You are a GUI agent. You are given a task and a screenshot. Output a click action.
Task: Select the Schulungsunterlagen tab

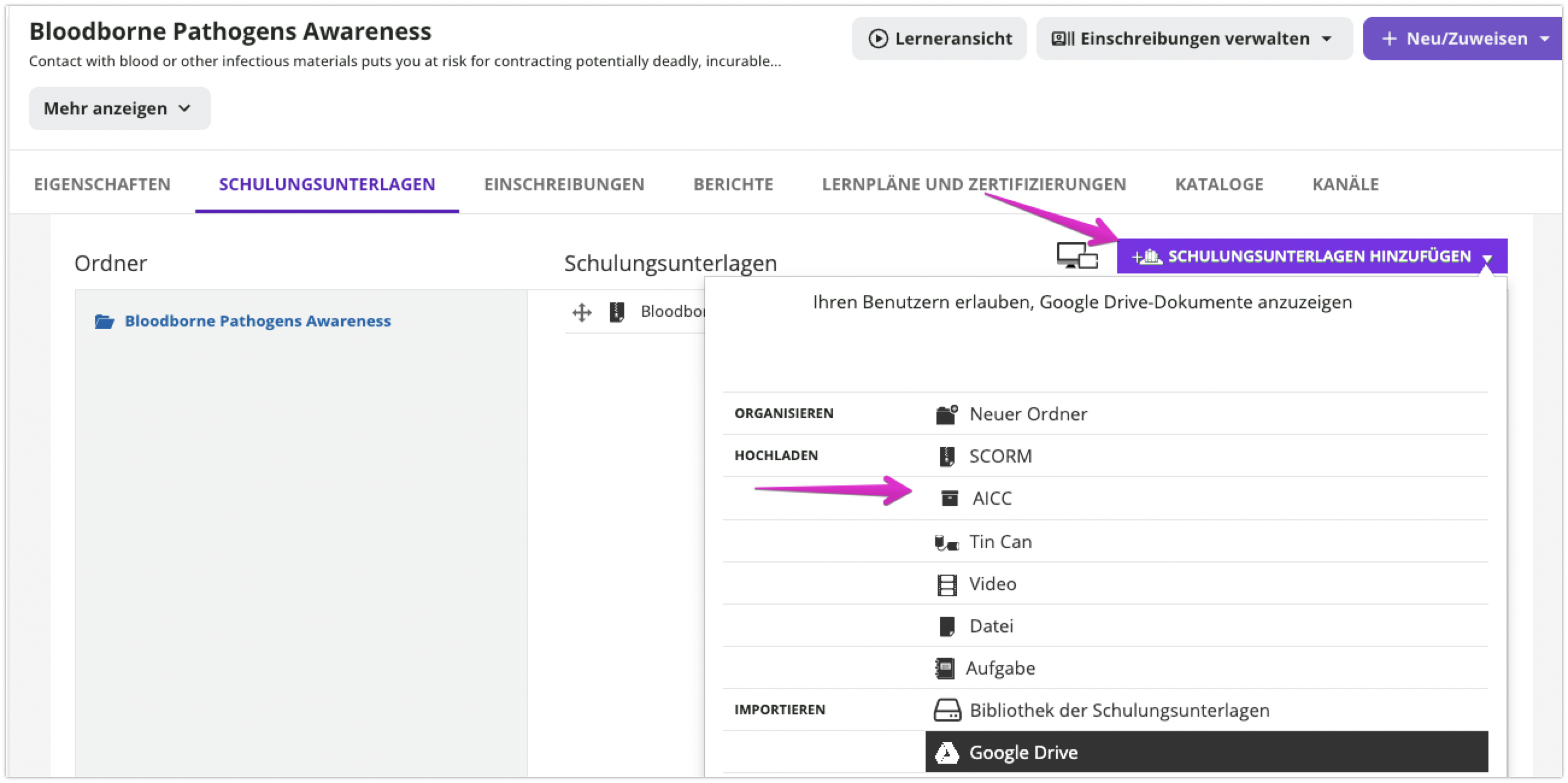(x=327, y=184)
